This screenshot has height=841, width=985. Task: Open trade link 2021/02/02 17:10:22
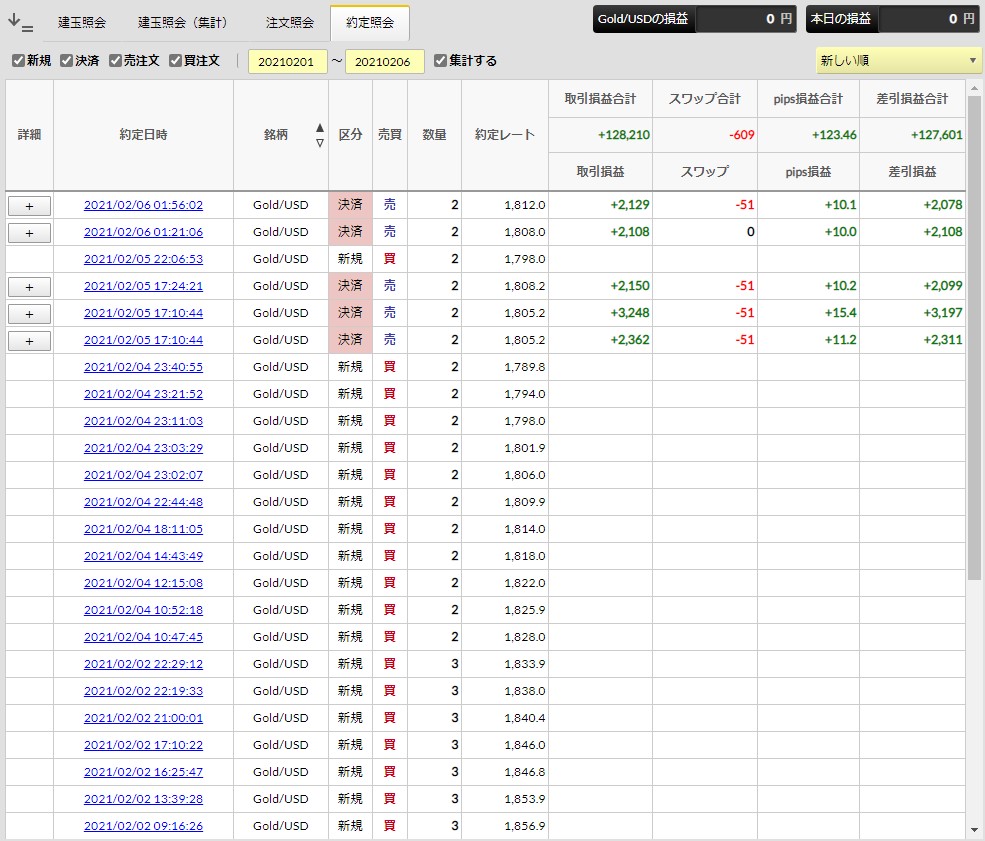(143, 745)
